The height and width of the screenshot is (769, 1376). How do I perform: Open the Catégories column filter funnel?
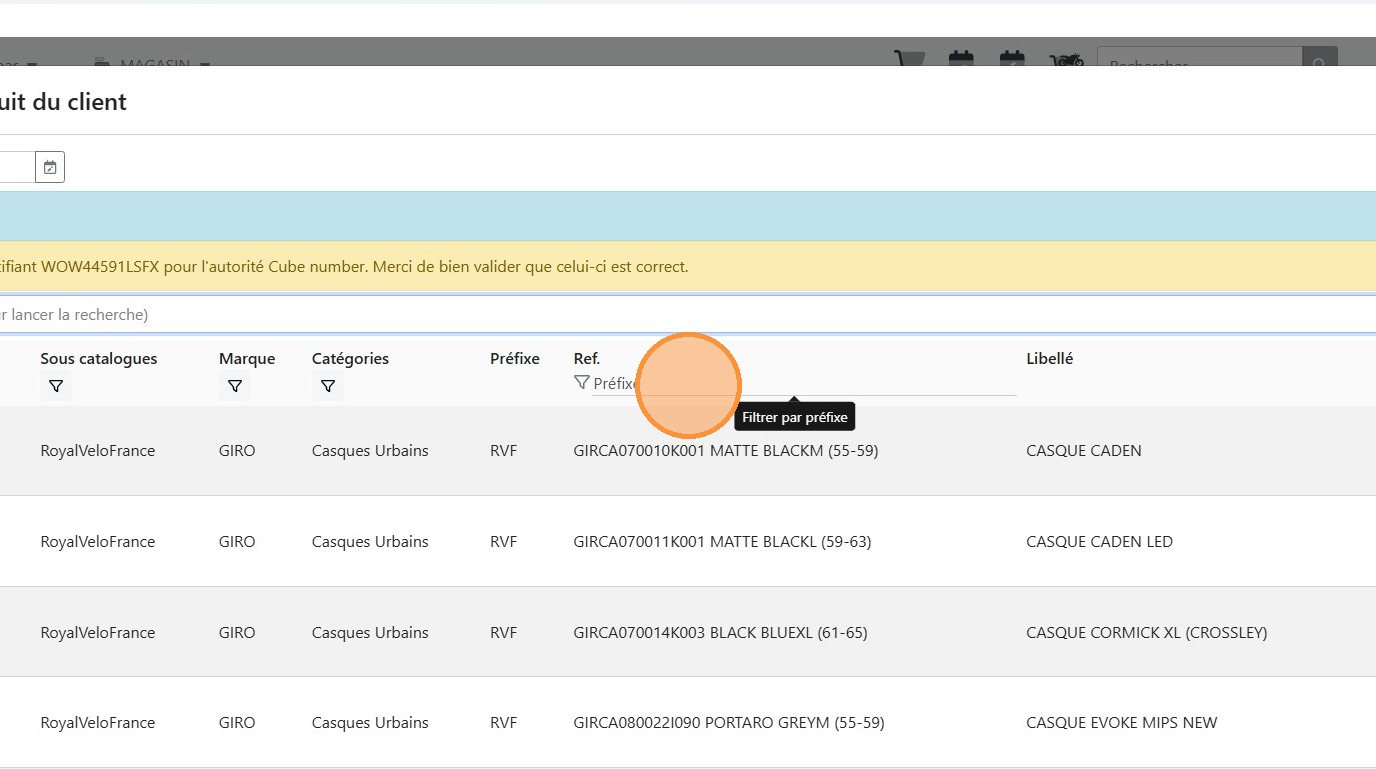point(327,386)
